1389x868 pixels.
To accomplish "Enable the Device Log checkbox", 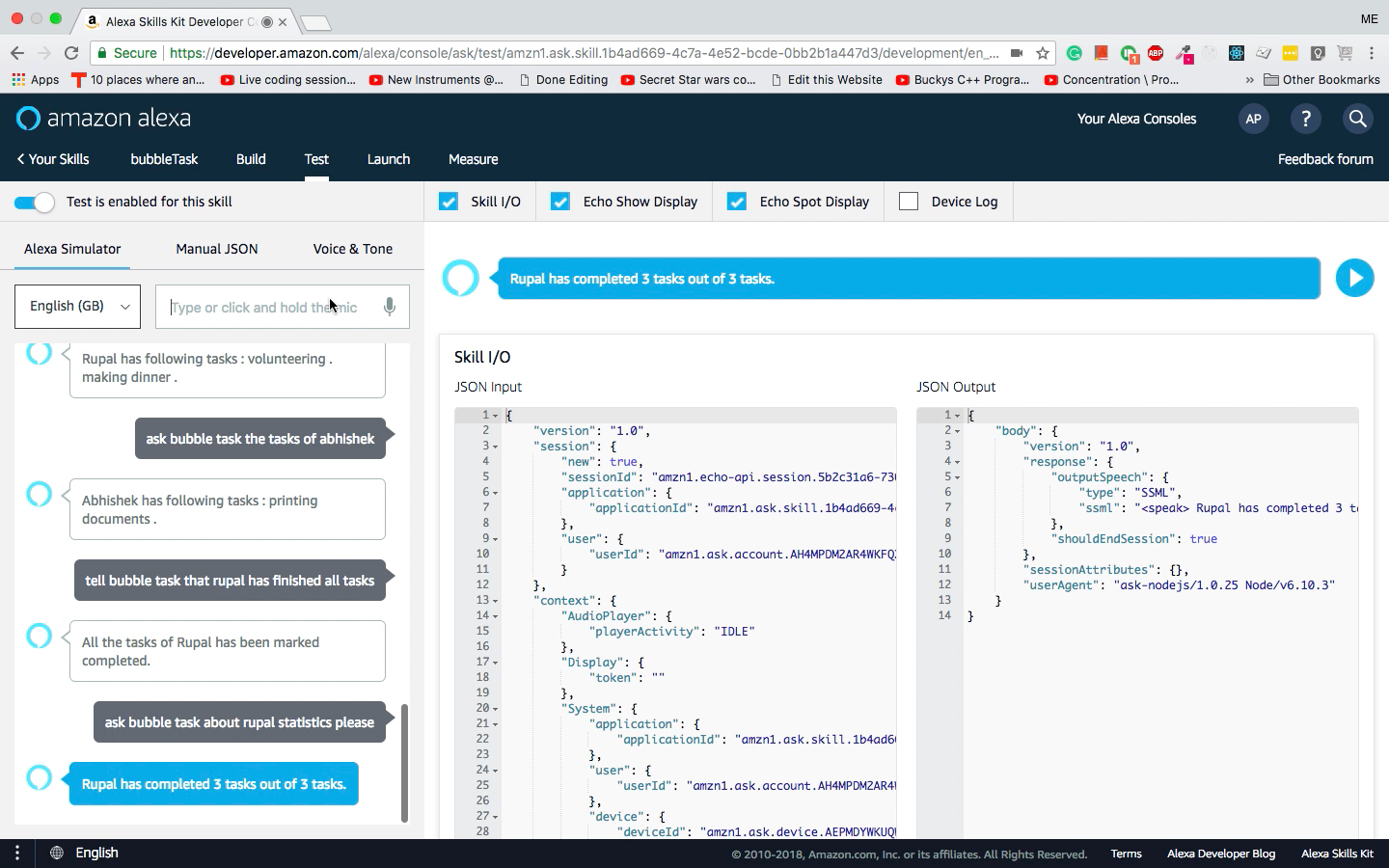I will pos(909,202).
